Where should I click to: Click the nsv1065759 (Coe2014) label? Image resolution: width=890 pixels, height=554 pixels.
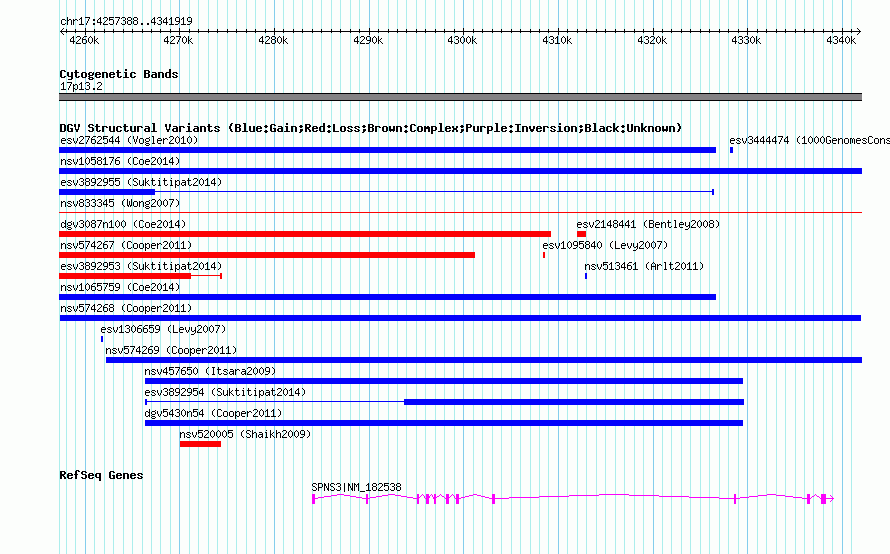pos(120,287)
